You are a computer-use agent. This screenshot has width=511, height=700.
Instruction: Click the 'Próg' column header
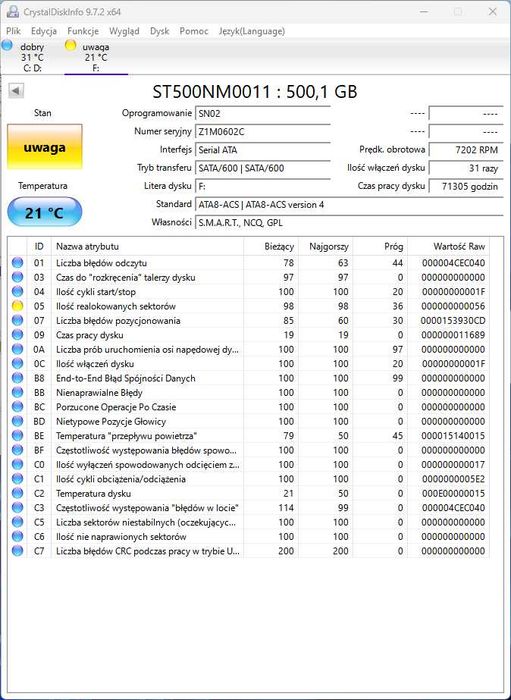[380, 246]
